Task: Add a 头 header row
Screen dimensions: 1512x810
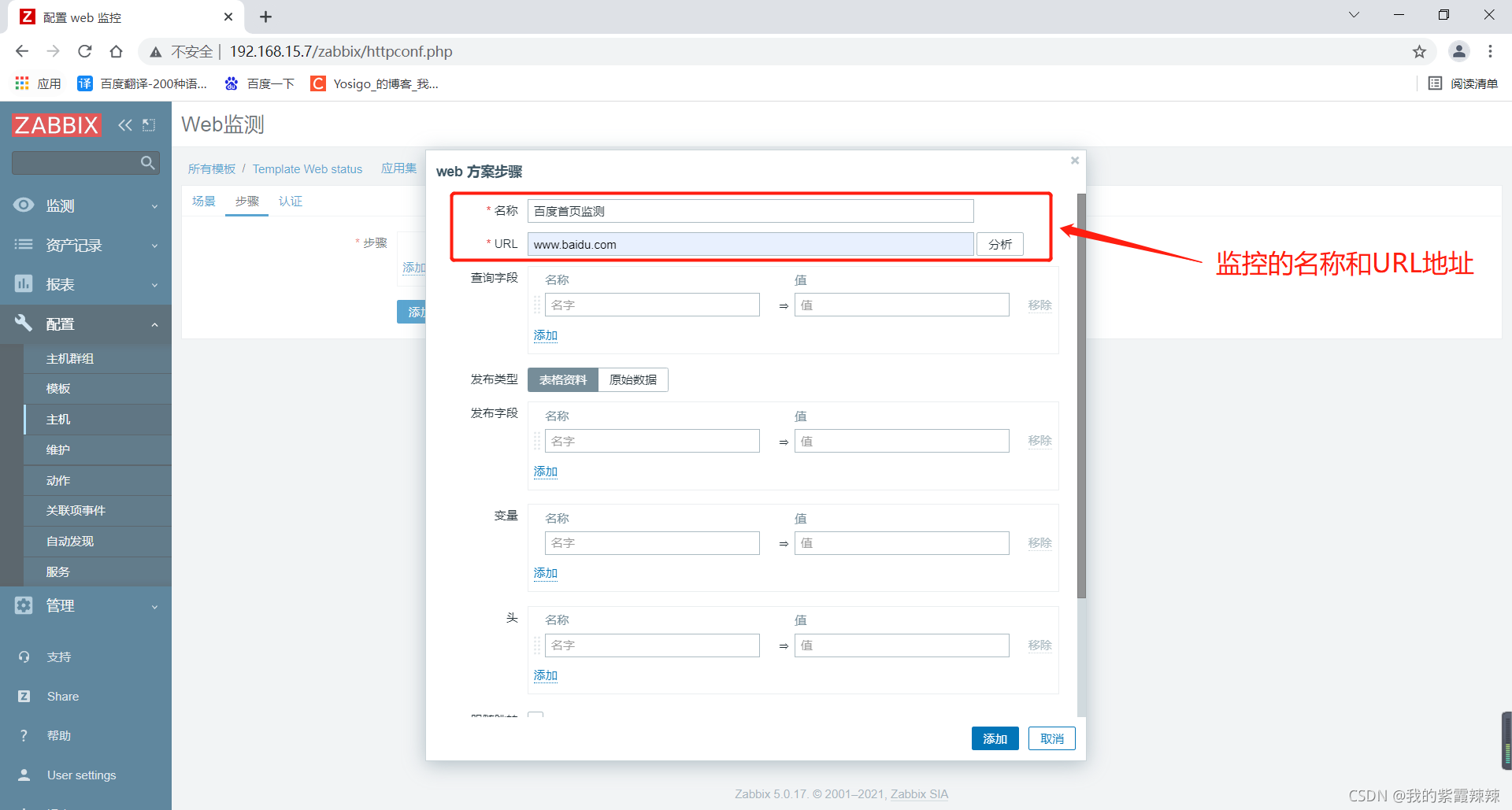Action: point(546,675)
